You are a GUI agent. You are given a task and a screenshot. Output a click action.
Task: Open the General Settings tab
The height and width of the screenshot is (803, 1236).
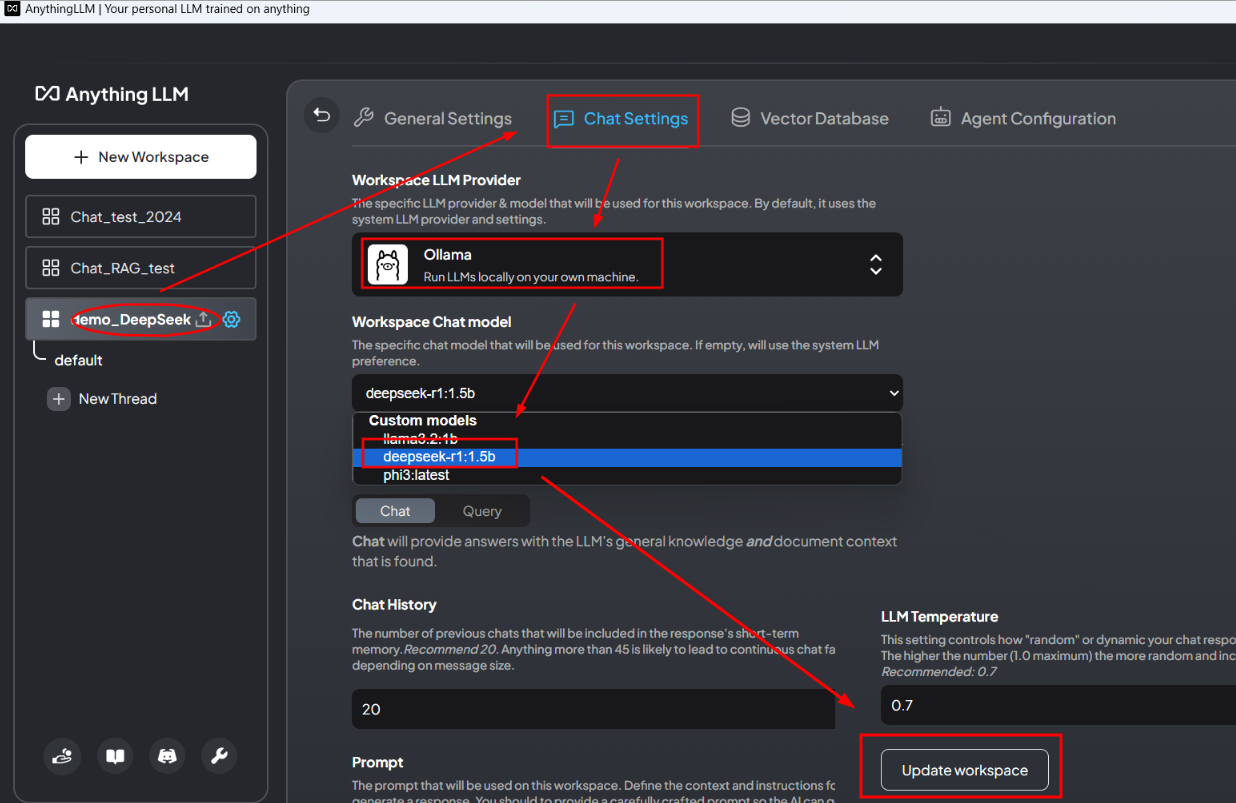[x=433, y=118]
